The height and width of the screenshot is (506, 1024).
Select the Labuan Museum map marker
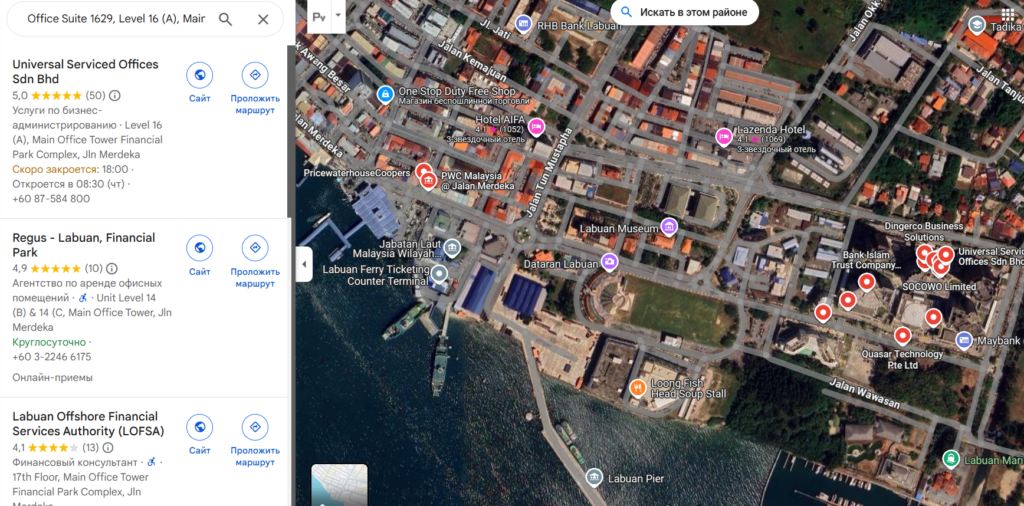pos(669,227)
